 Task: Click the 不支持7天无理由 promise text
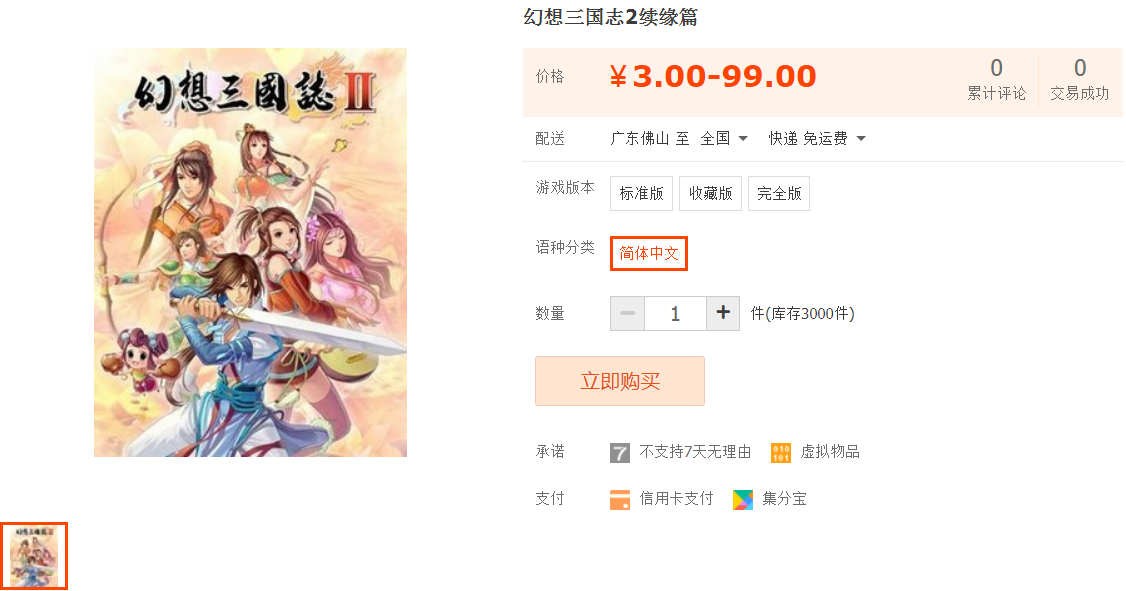point(695,452)
